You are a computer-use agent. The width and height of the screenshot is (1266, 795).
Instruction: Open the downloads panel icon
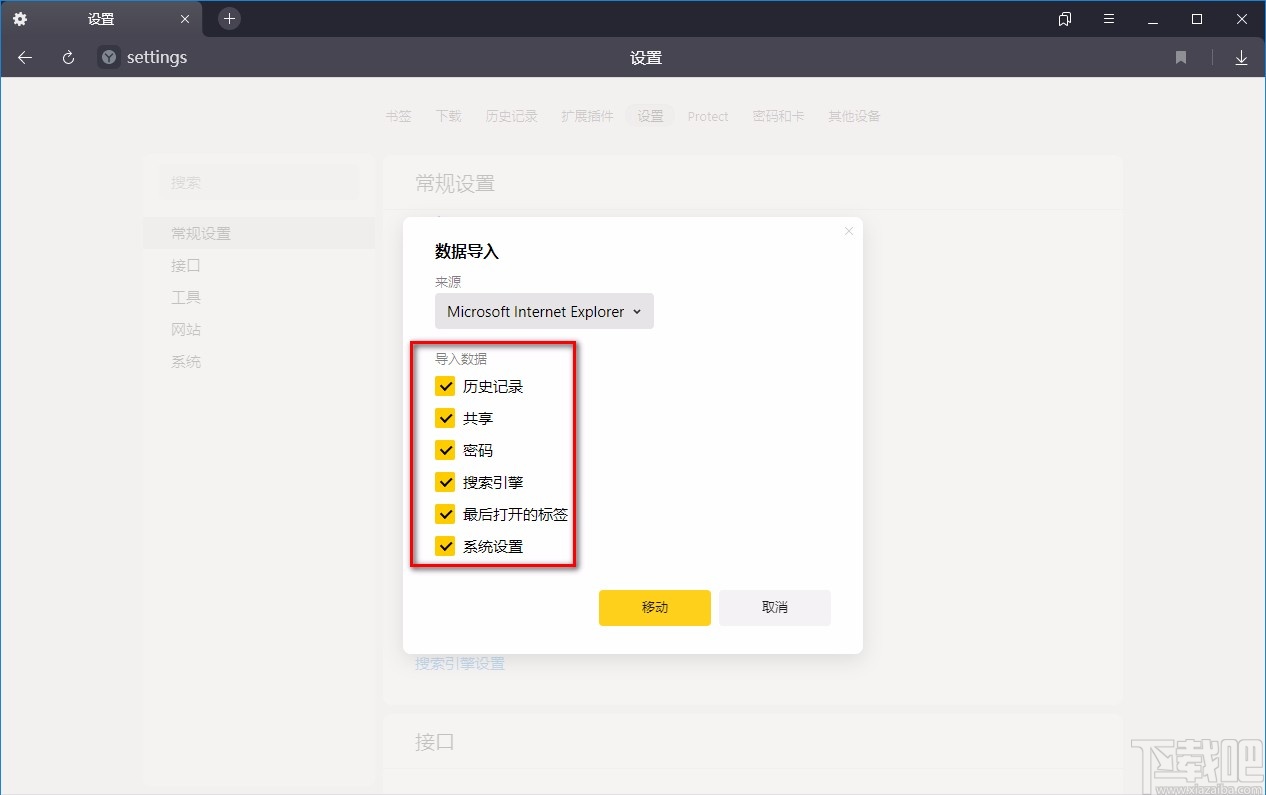pos(1241,57)
